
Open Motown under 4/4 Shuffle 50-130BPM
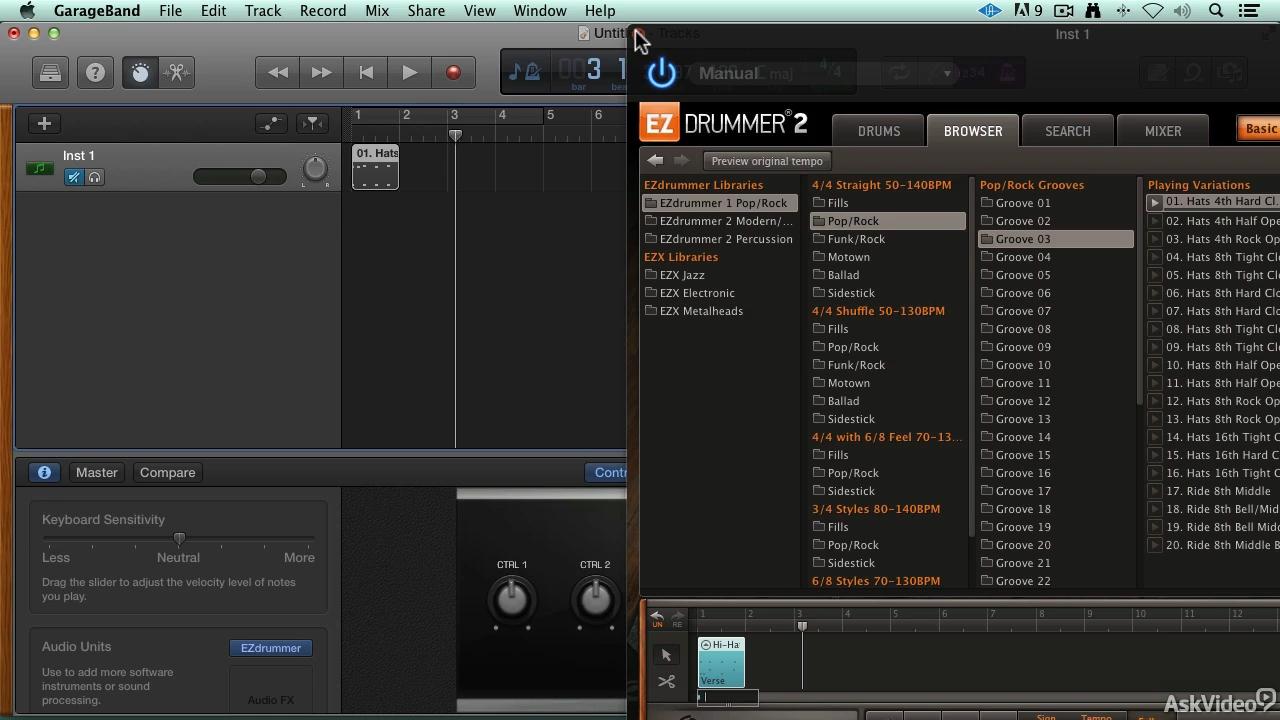pyautogui.click(x=841, y=383)
